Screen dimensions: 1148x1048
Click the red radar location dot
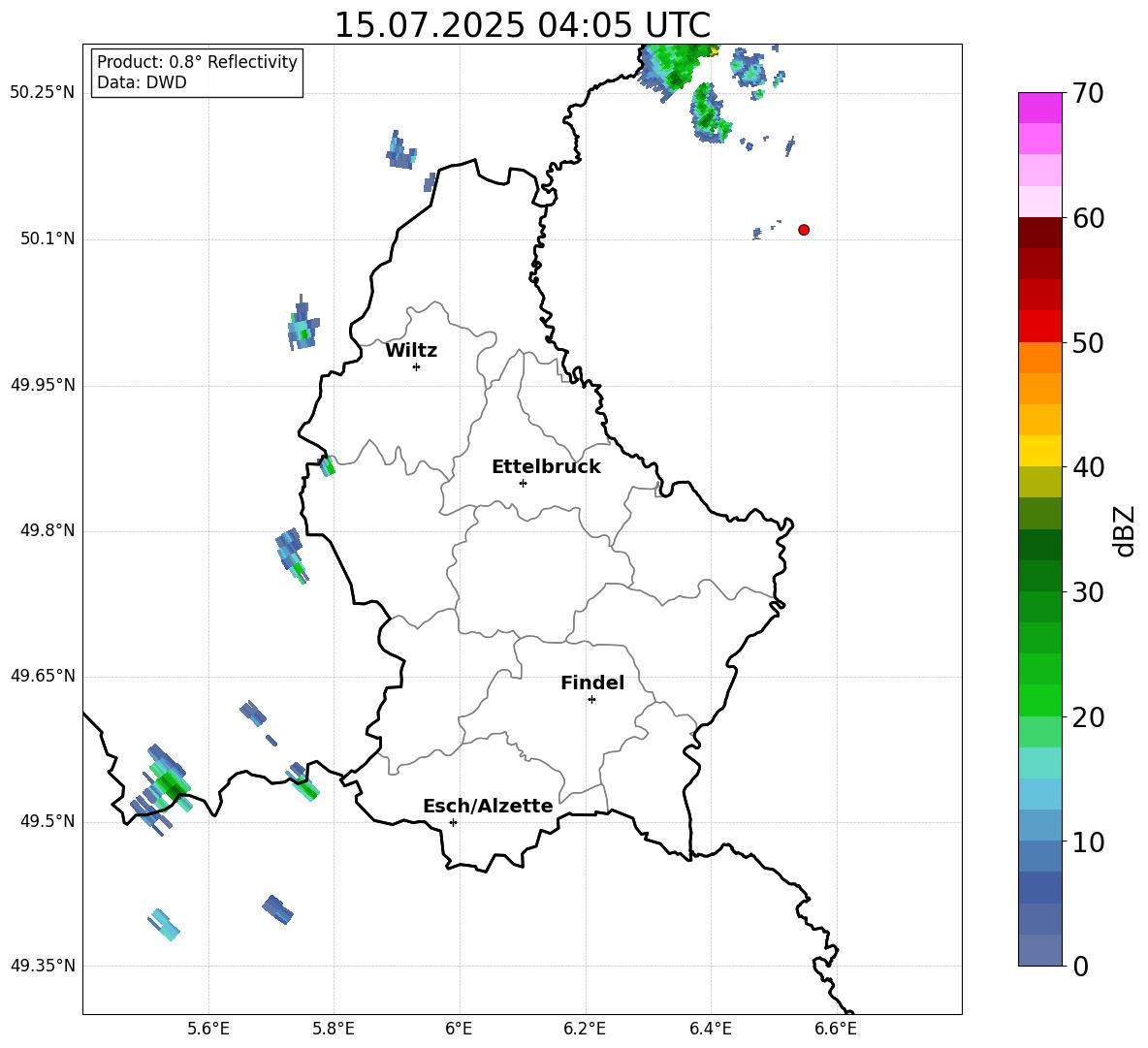[804, 230]
